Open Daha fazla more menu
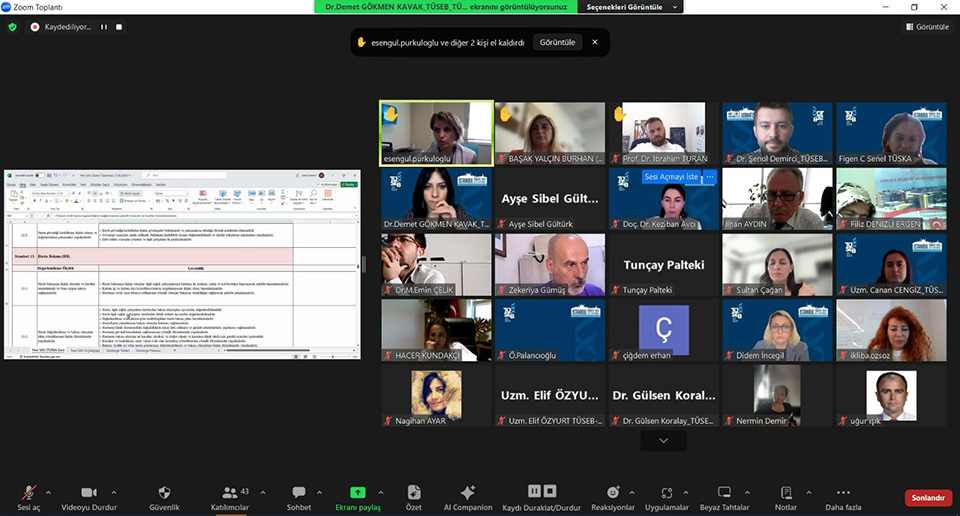This screenshot has width=960, height=516. [x=842, y=495]
